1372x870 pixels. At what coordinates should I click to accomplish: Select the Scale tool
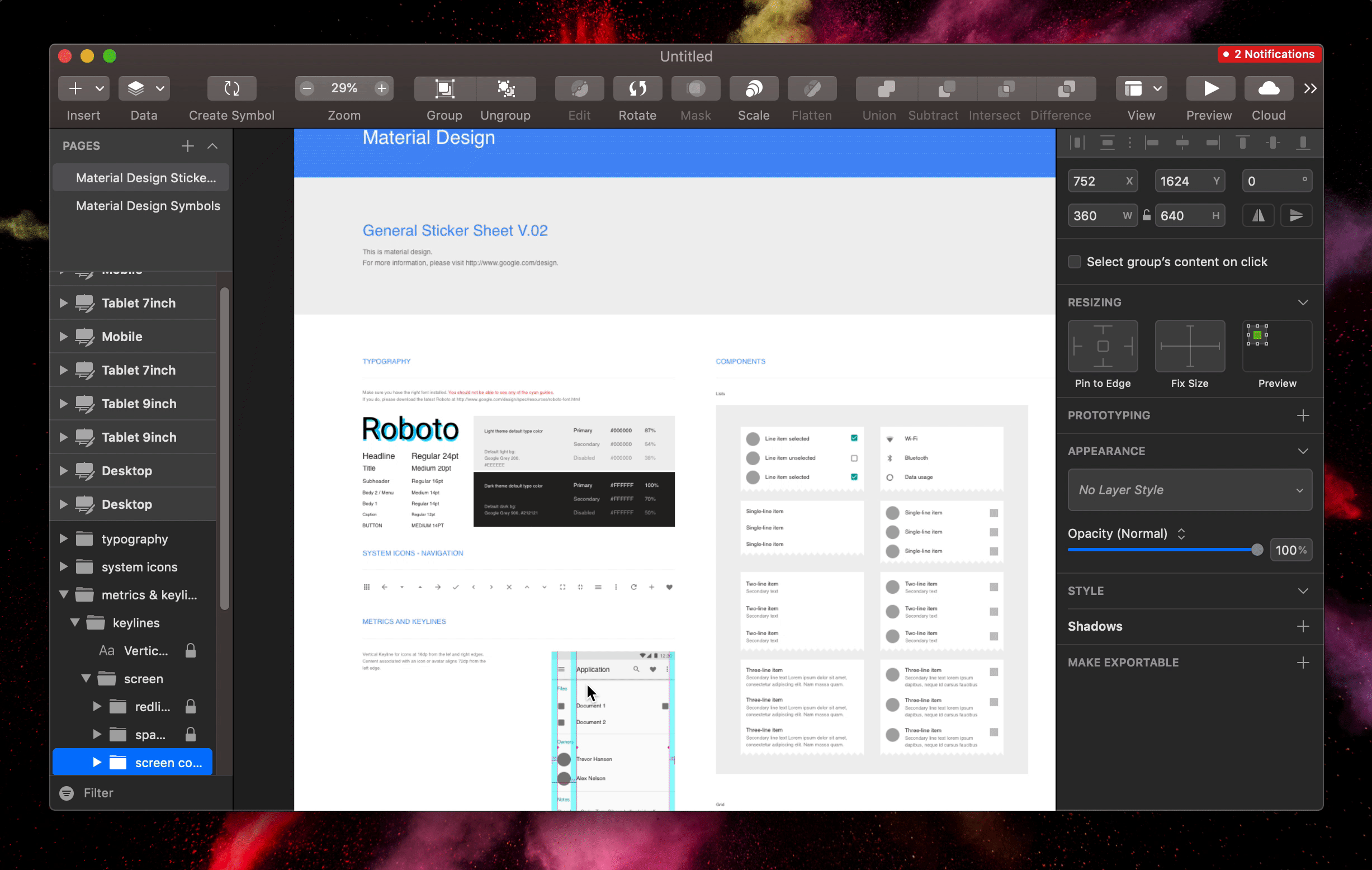tap(753, 88)
